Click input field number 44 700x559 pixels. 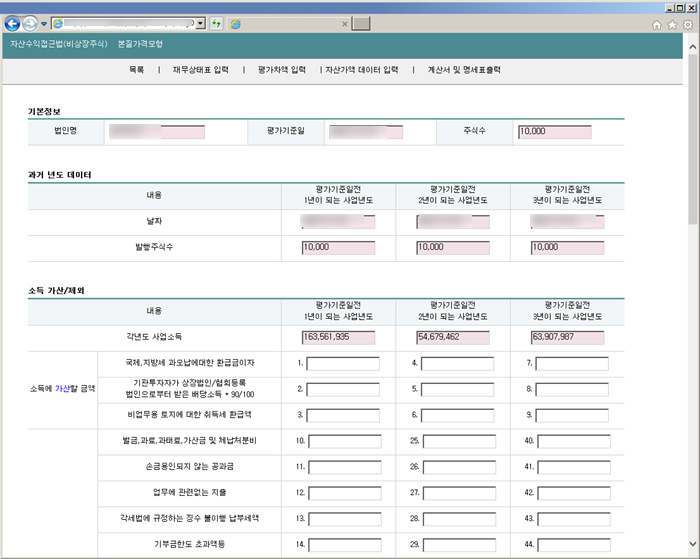coord(574,545)
